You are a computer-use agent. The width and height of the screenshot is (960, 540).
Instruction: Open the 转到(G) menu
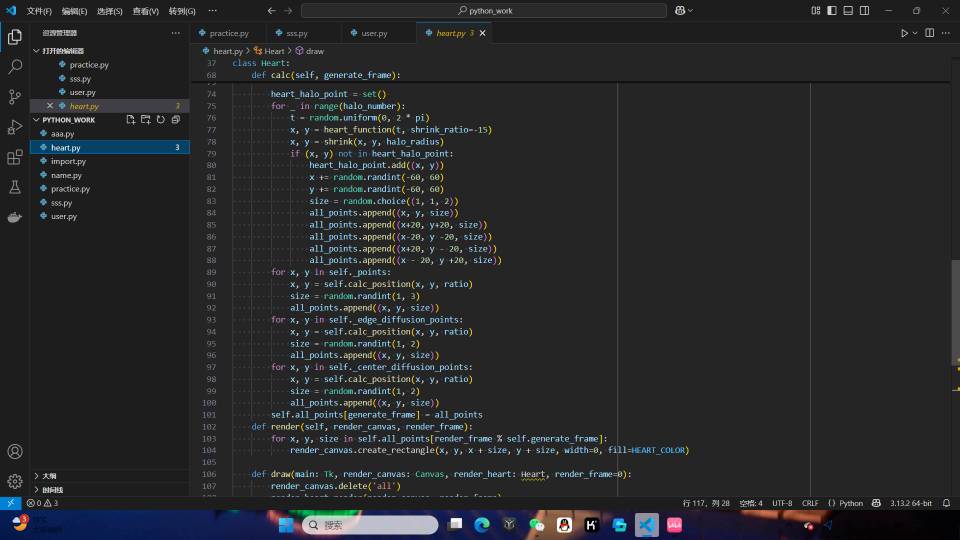click(x=182, y=11)
